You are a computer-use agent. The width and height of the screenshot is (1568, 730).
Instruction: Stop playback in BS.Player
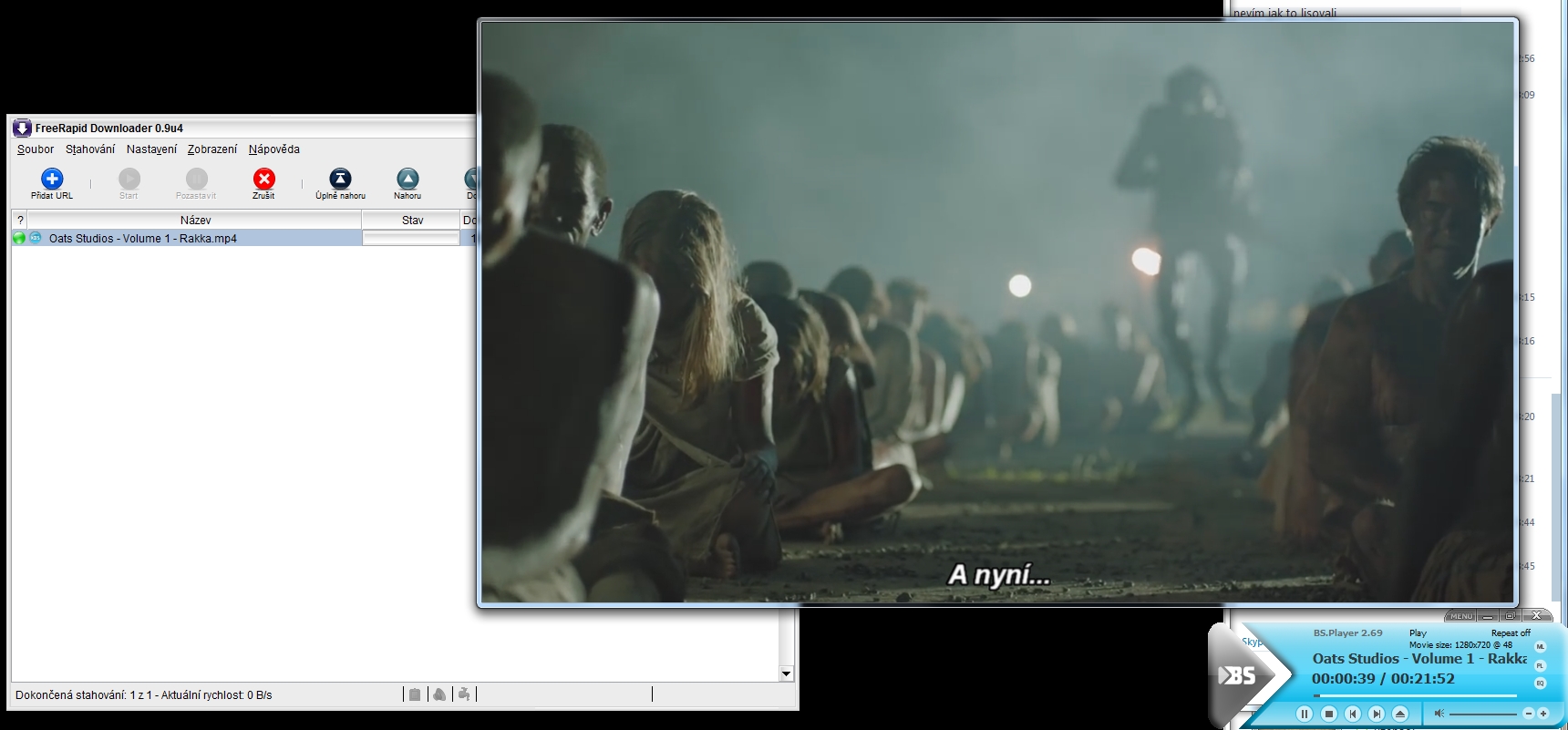click(1329, 714)
